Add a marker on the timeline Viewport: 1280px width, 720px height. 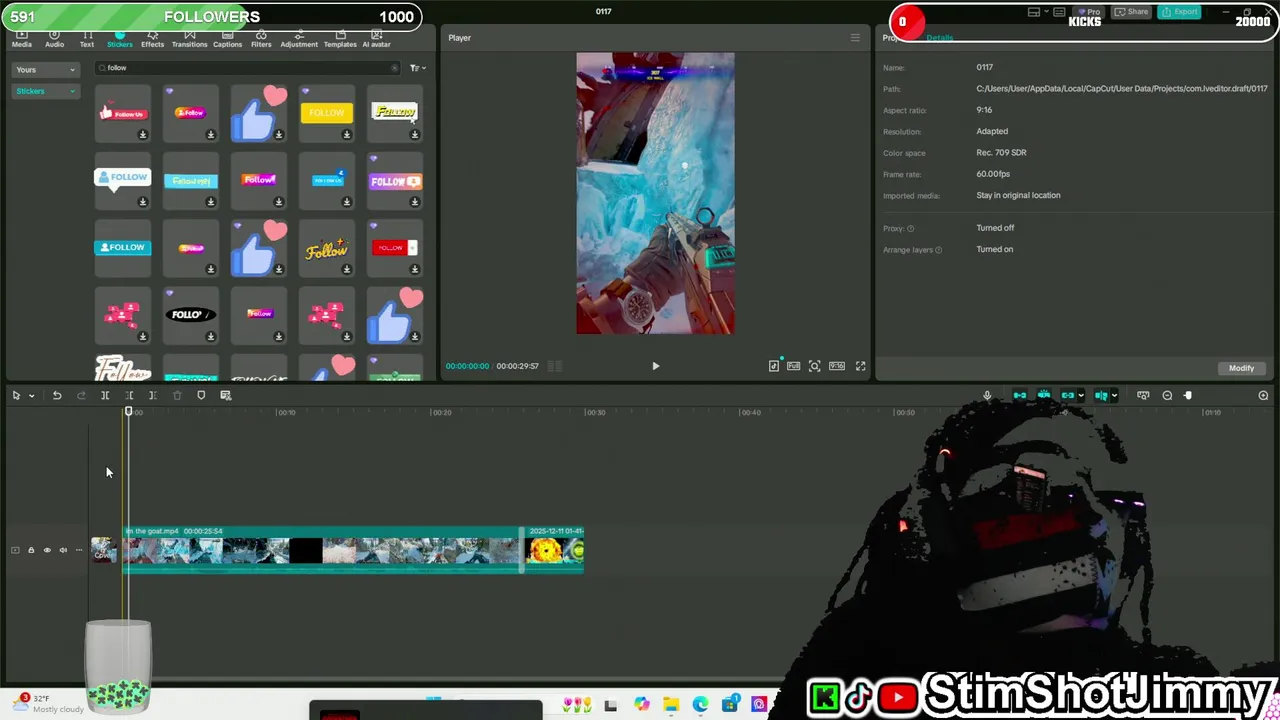pos(201,396)
